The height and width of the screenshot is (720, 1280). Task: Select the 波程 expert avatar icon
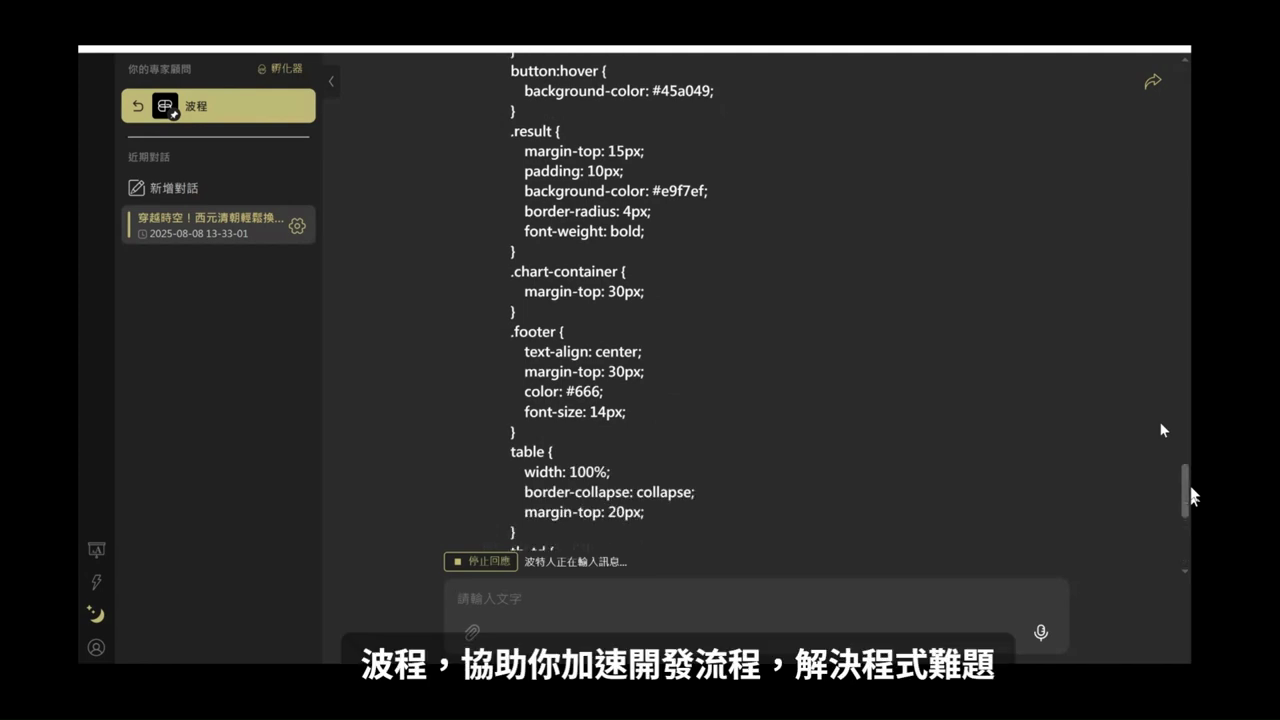pyautogui.click(x=165, y=106)
